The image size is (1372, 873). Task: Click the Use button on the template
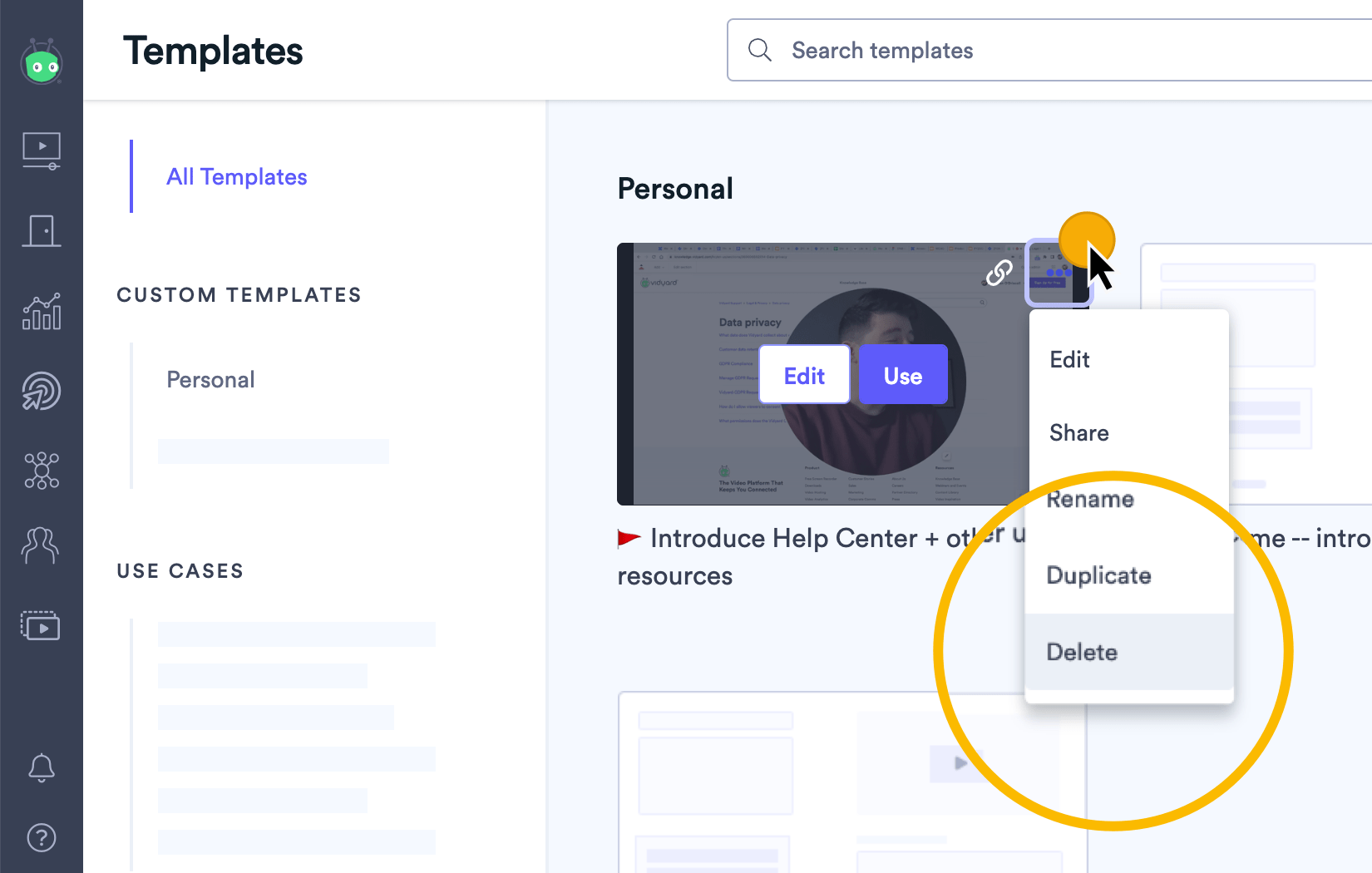(903, 374)
